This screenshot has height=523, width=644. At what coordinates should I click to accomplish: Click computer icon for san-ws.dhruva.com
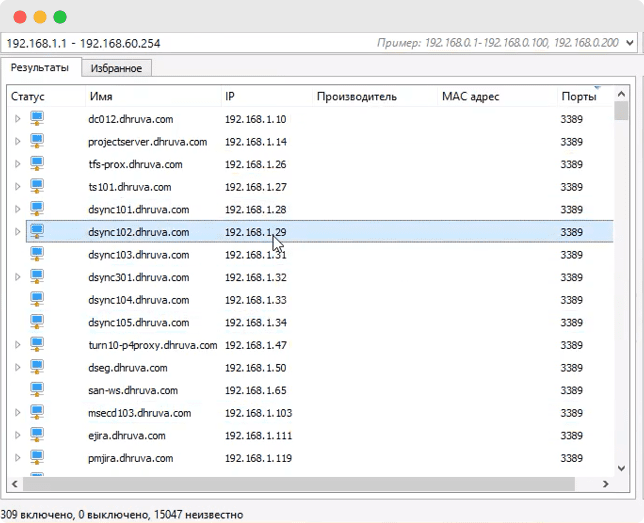click(x=37, y=390)
